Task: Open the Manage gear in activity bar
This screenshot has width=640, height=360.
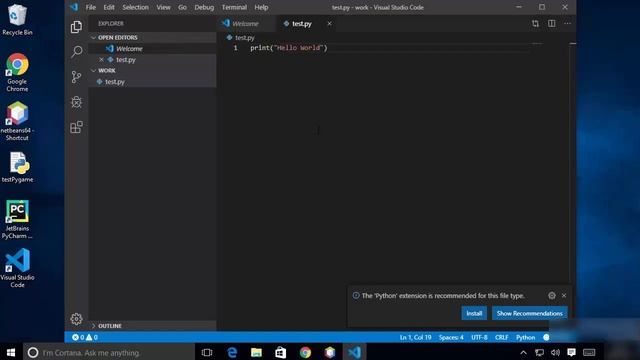Action: (x=76, y=319)
